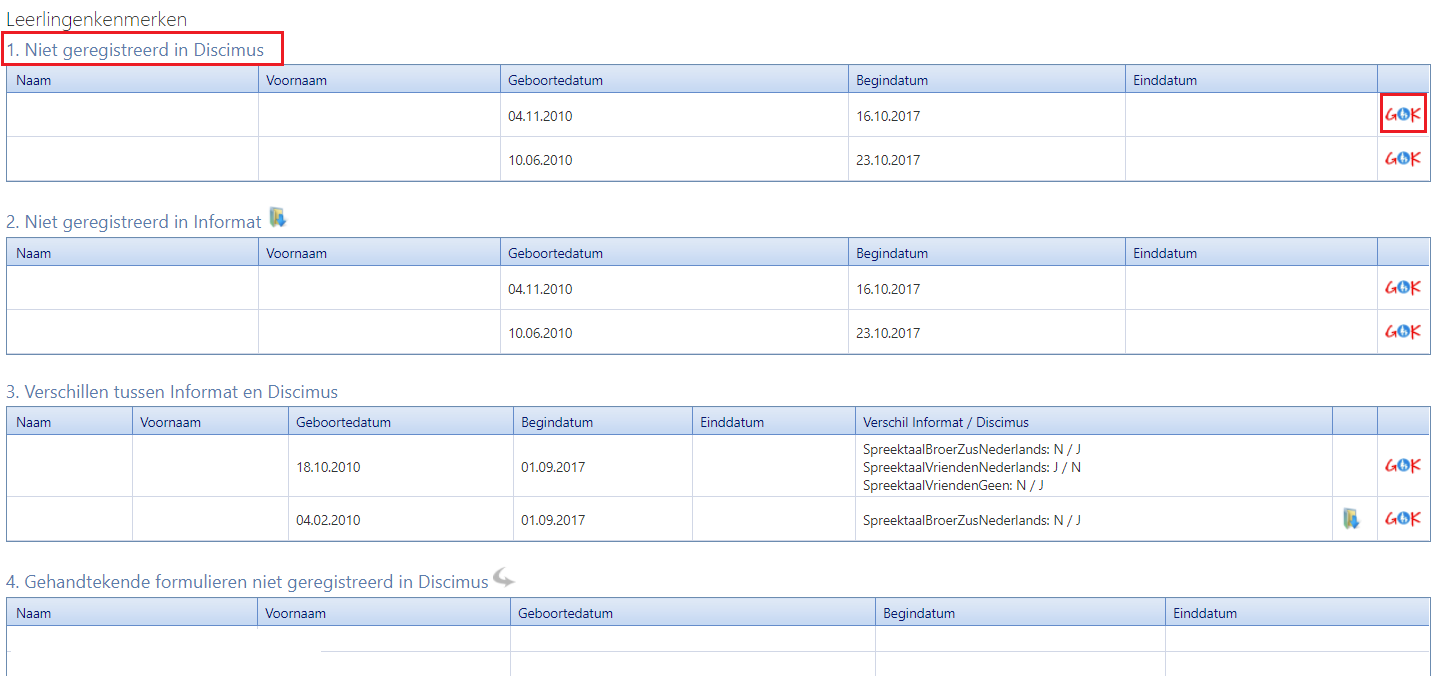Select birth date 10.06.2010 in section 1
The image size is (1450, 676).
pos(540,160)
